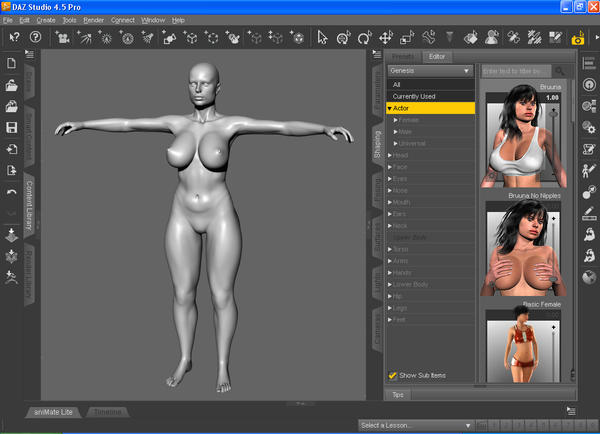Click the Undo arrow in left sidebar
The width and height of the screenshot is (600, 434).
[11, 192]
